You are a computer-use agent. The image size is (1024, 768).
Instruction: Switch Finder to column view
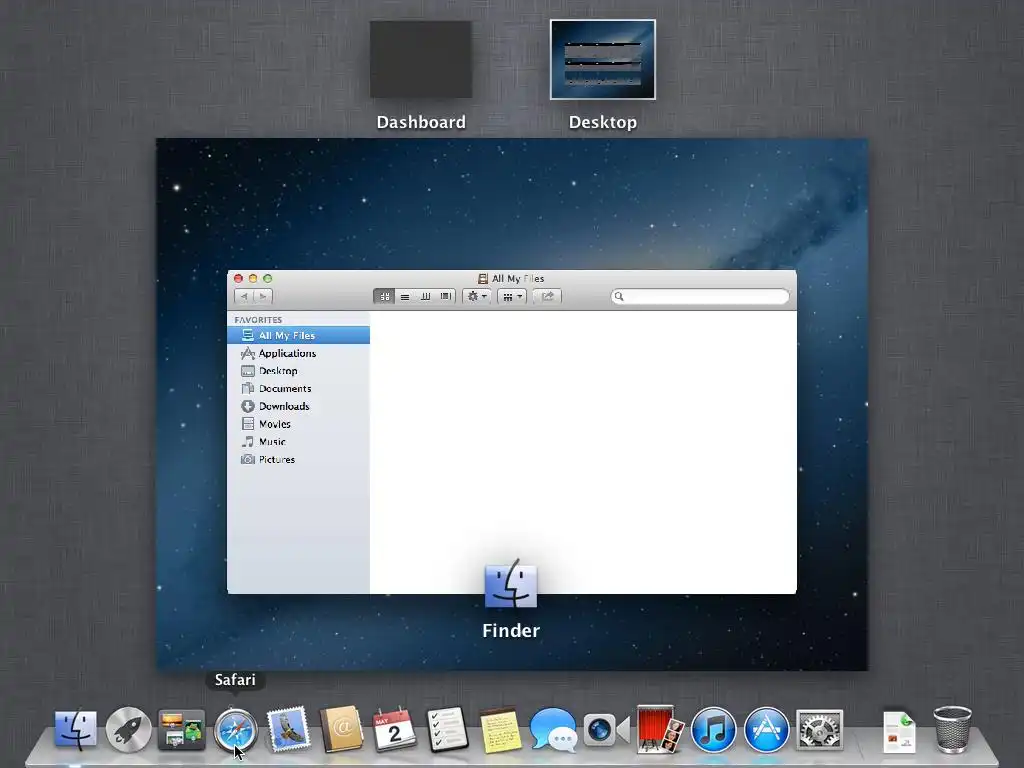[x=425, y=296]
